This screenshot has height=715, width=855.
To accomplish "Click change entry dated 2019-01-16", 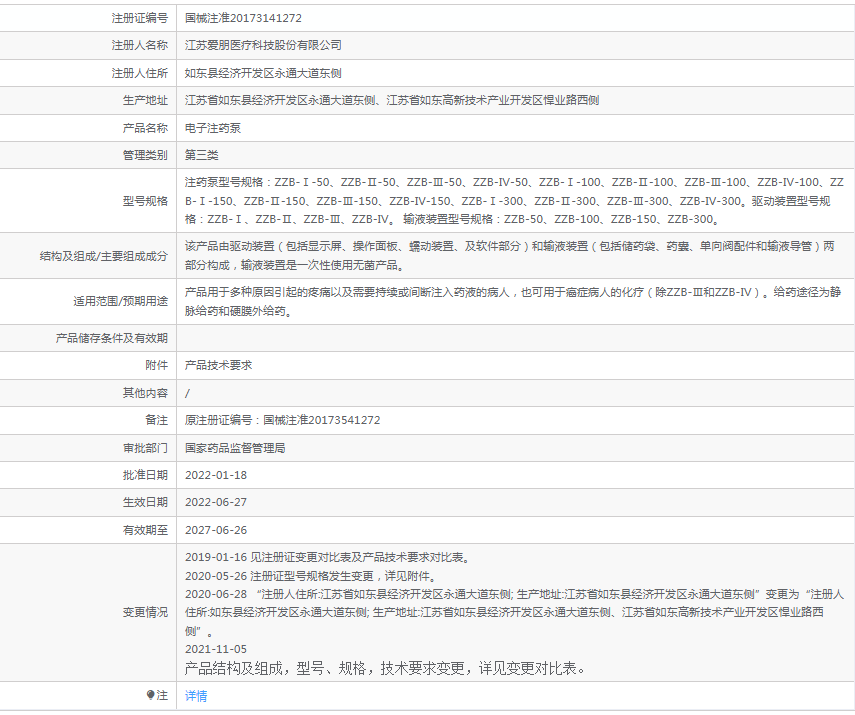I will pyautogui.click(x=327, y=557).
